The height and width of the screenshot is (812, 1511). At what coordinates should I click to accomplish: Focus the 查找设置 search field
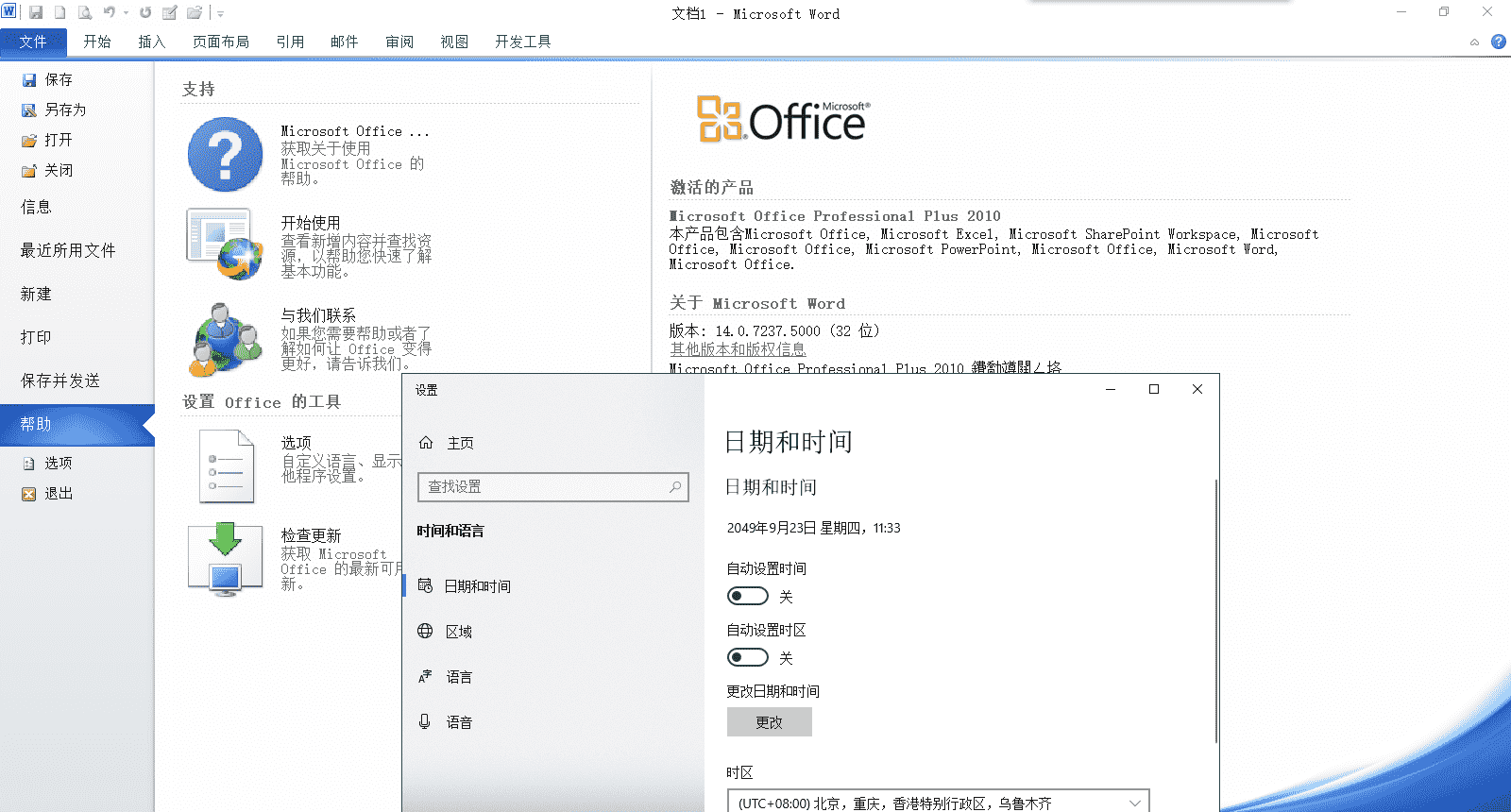point(553,486)
